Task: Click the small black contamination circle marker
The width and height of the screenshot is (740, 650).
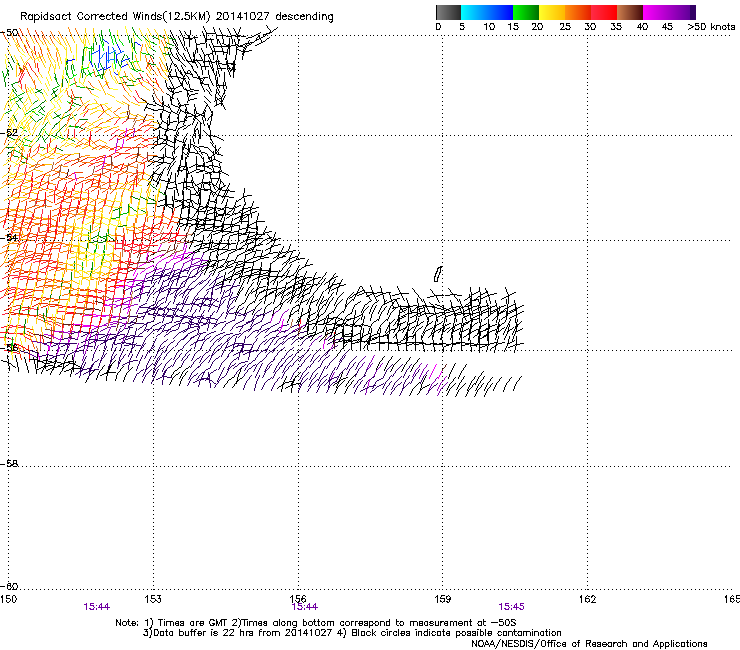Action: (x=438, y=274)
